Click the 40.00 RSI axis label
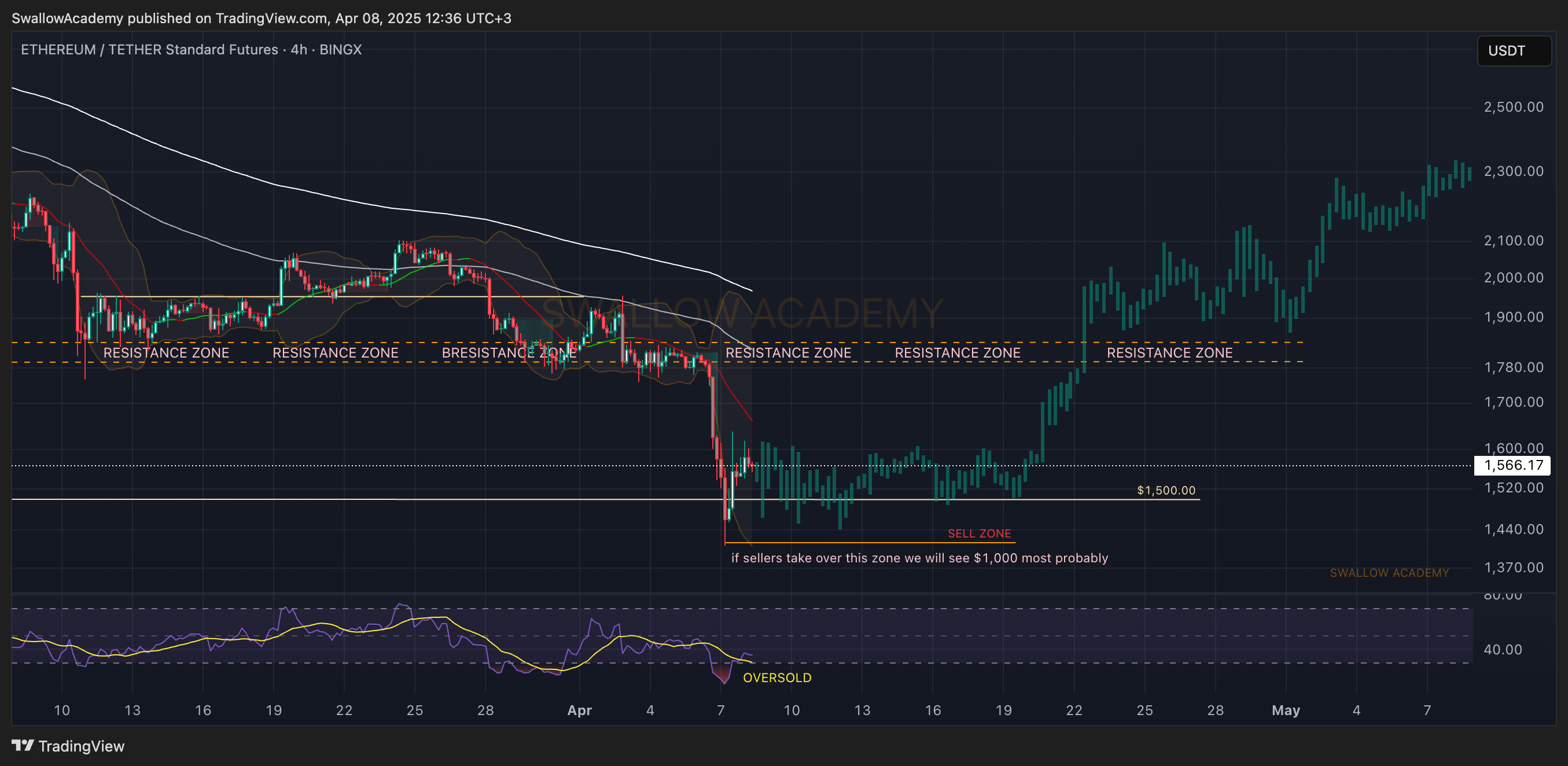1568x766 pixels. (x=1502, y=649)
